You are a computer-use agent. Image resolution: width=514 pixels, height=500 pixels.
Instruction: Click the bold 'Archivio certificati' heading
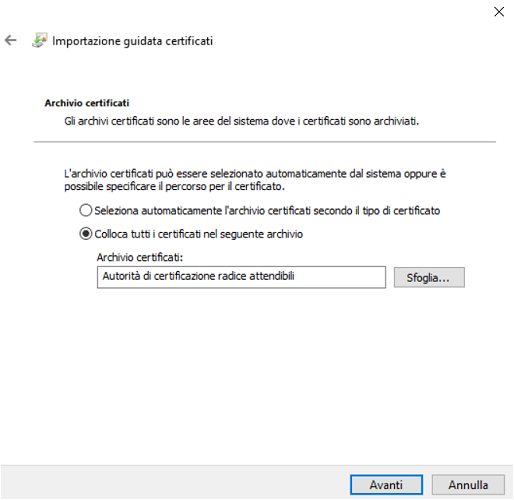pyautogui.click(x=87, y=103)
